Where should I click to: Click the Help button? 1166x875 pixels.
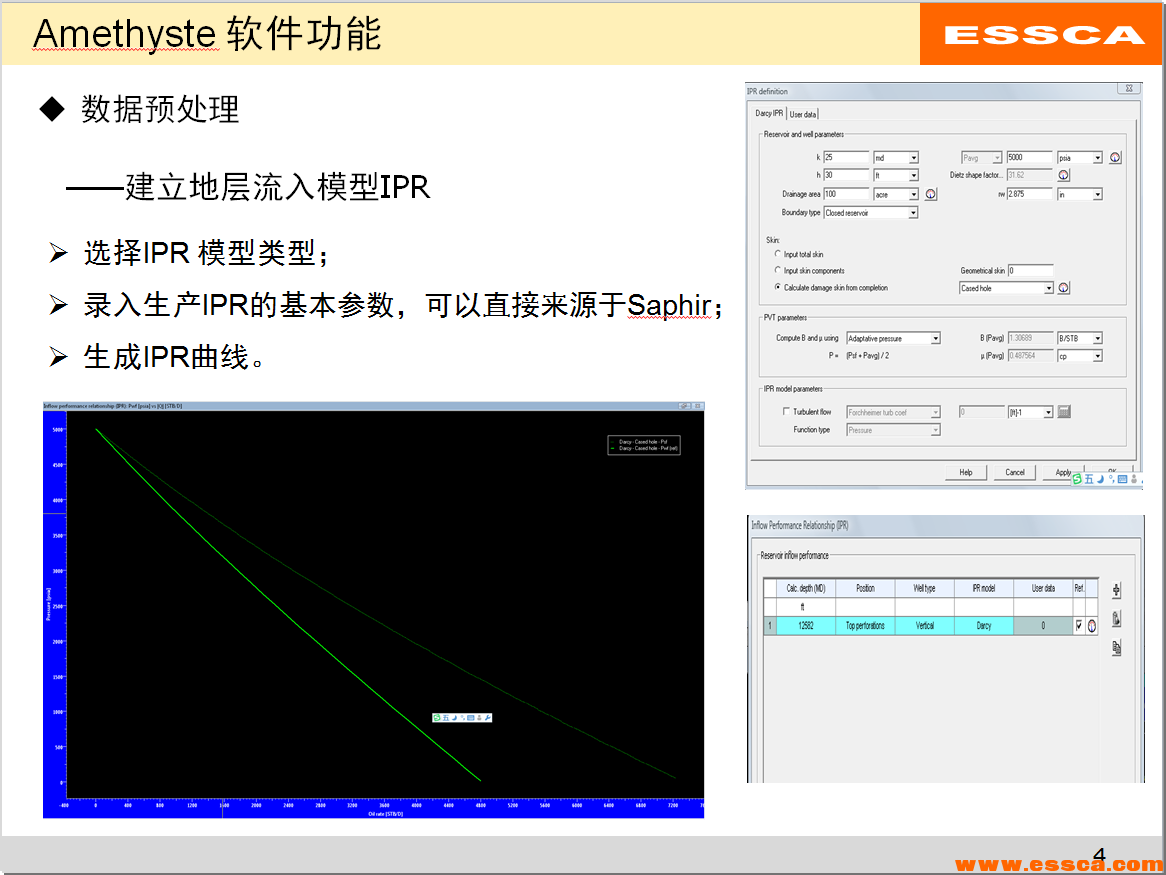pos(965,472)
